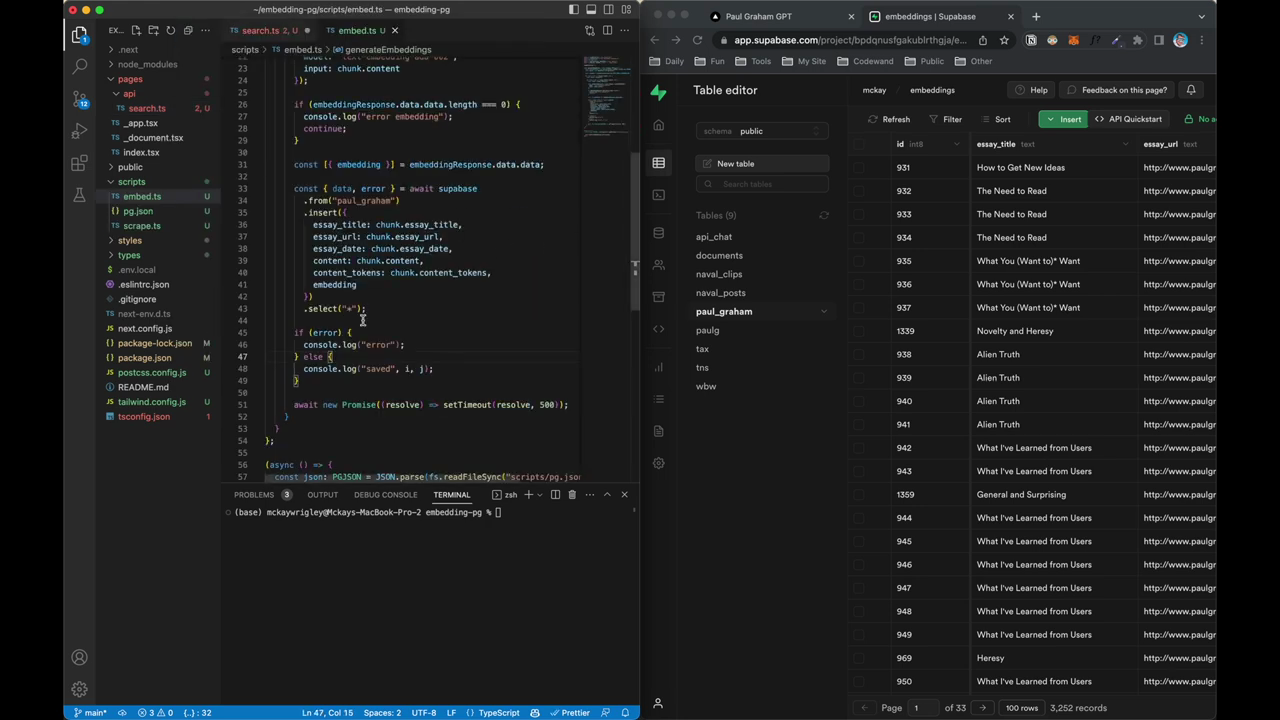Open the Chrome extensions puzzle icon
The width and height of the screenshot is (1280, 720).
click(x=1137, y=40)
